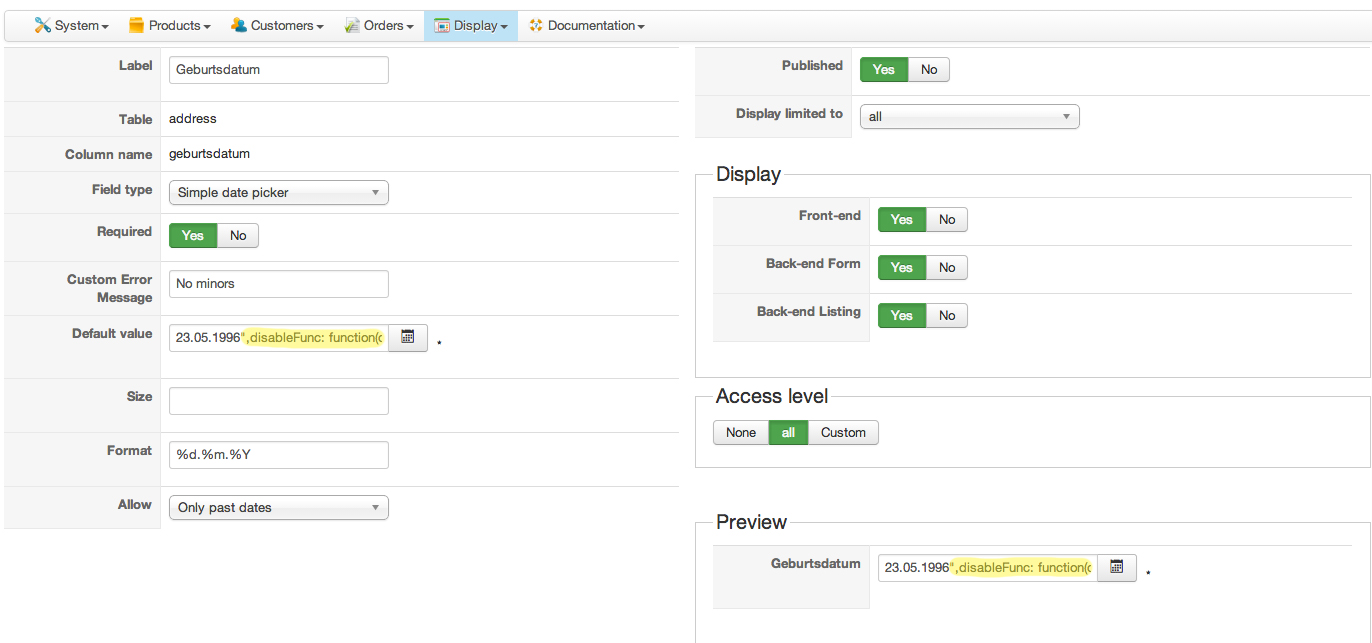
Task: Open calendar picker in Preview Geburtsdatum
Action: pos(1117,568)
